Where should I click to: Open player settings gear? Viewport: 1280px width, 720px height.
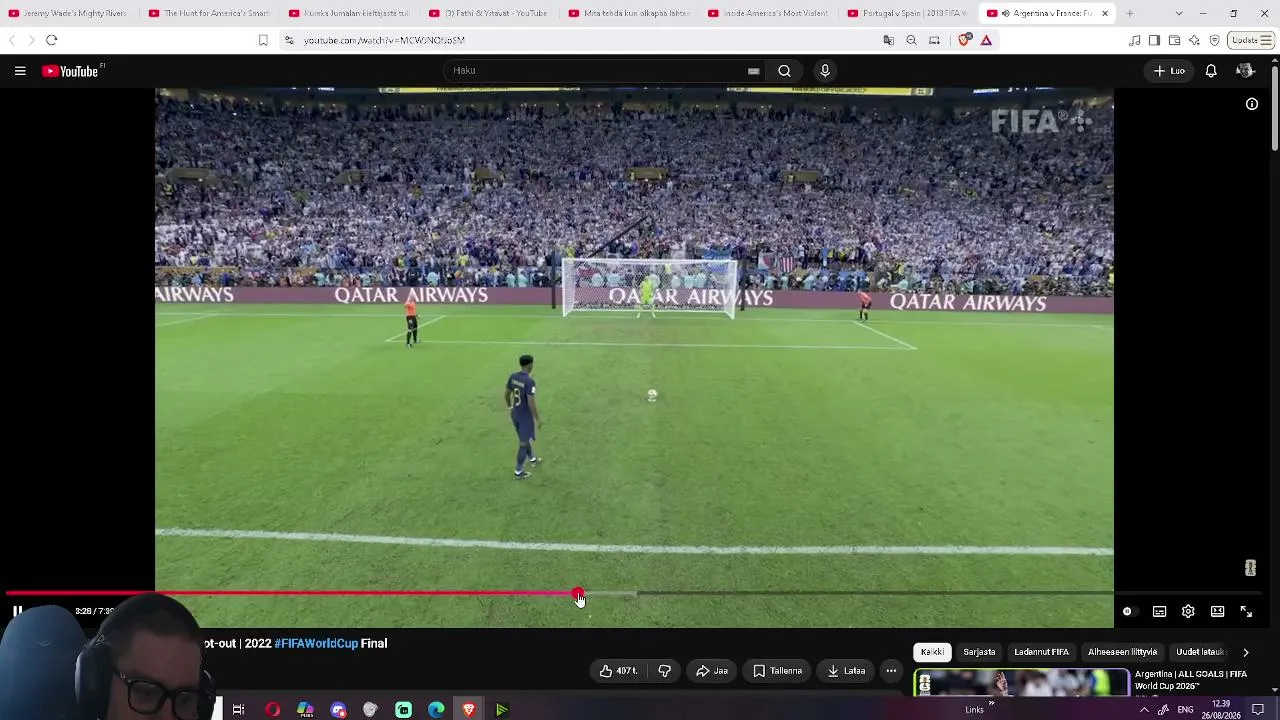[x=1188, y=612]
